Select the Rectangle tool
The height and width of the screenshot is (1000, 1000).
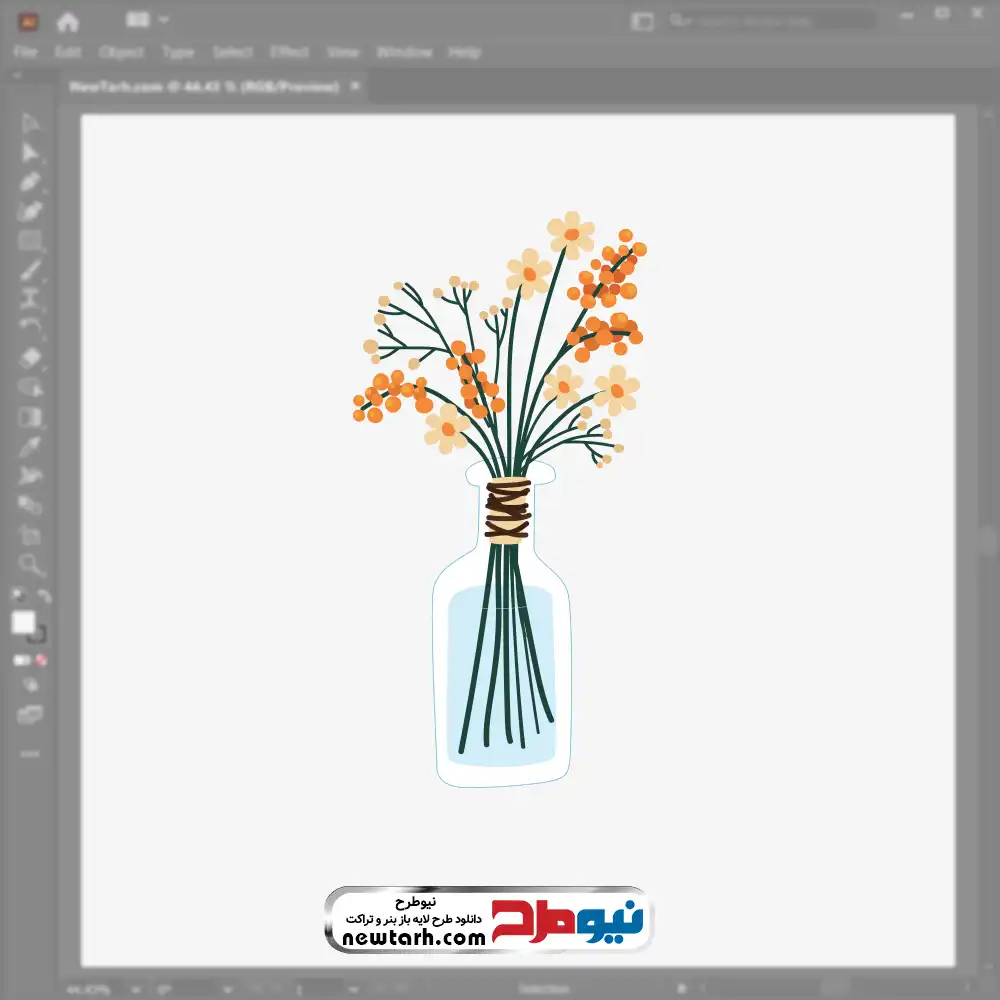point(30,241)
